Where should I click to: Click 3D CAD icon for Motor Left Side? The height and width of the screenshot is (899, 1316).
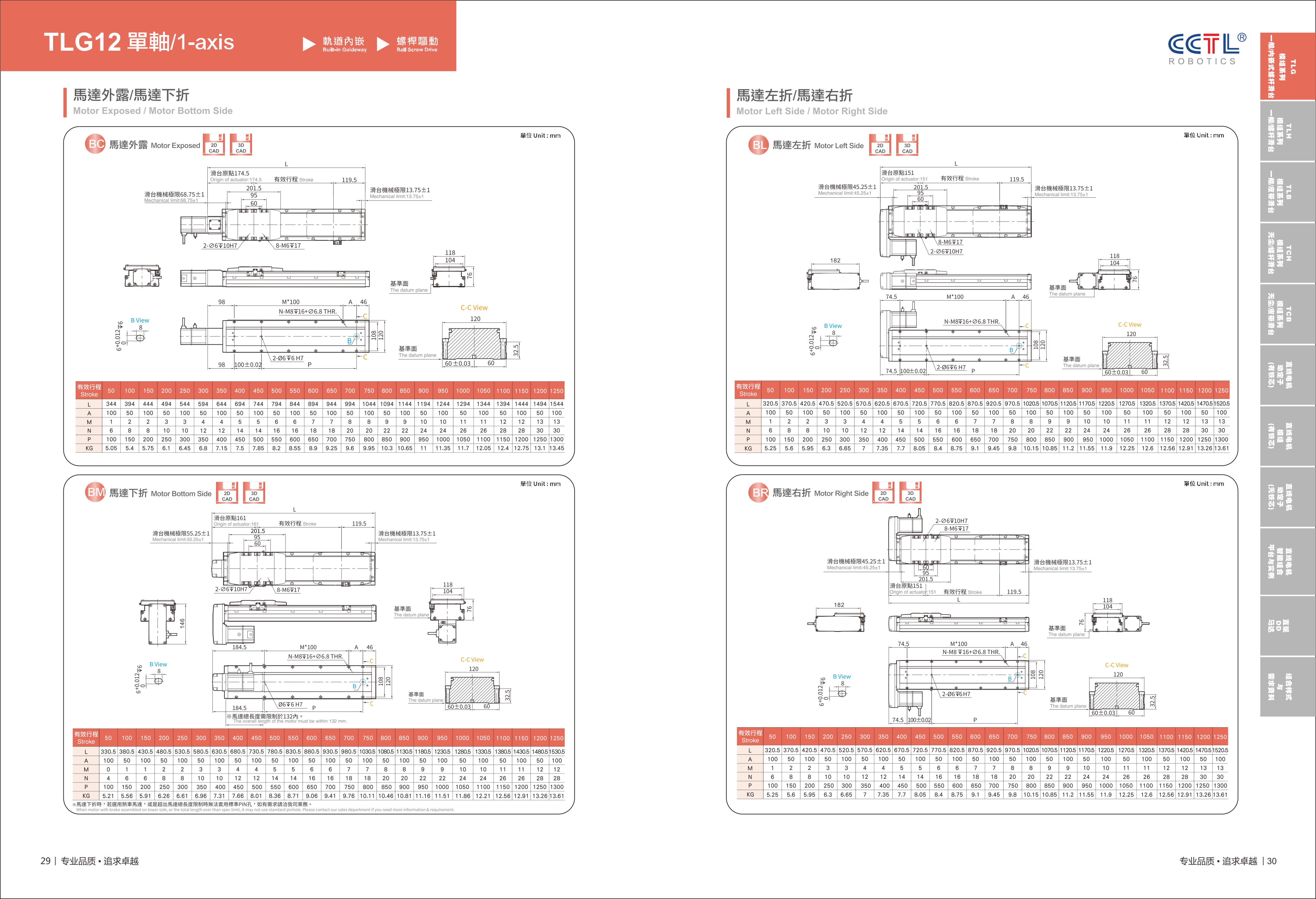pos(907,145)
